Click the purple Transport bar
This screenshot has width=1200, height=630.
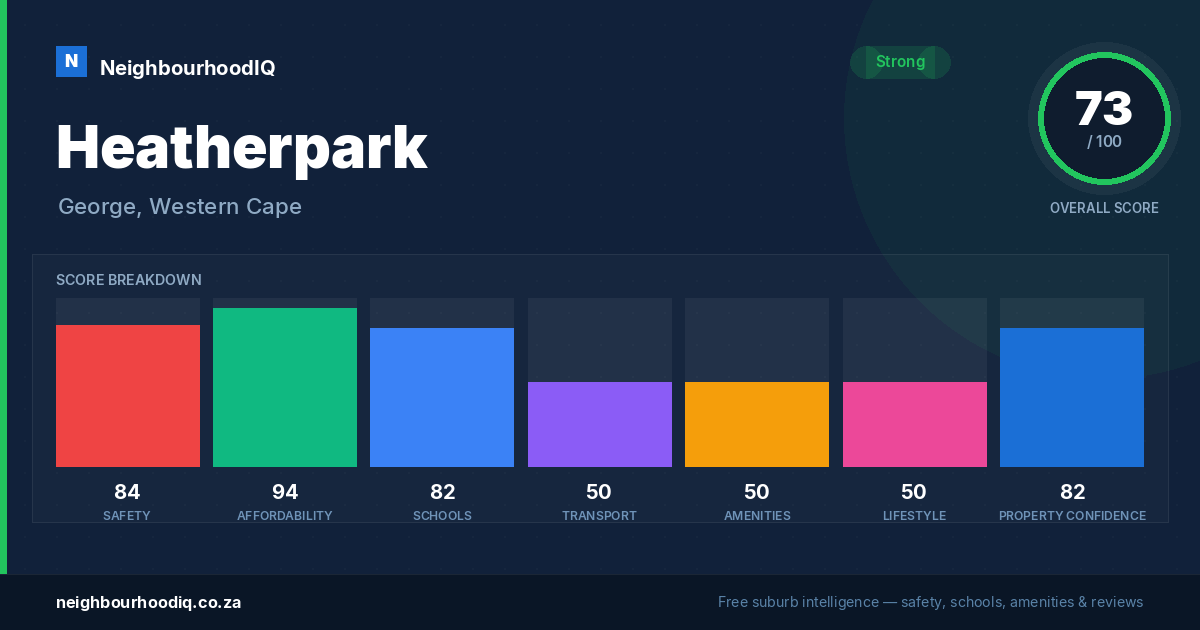(x=600, y=424)
